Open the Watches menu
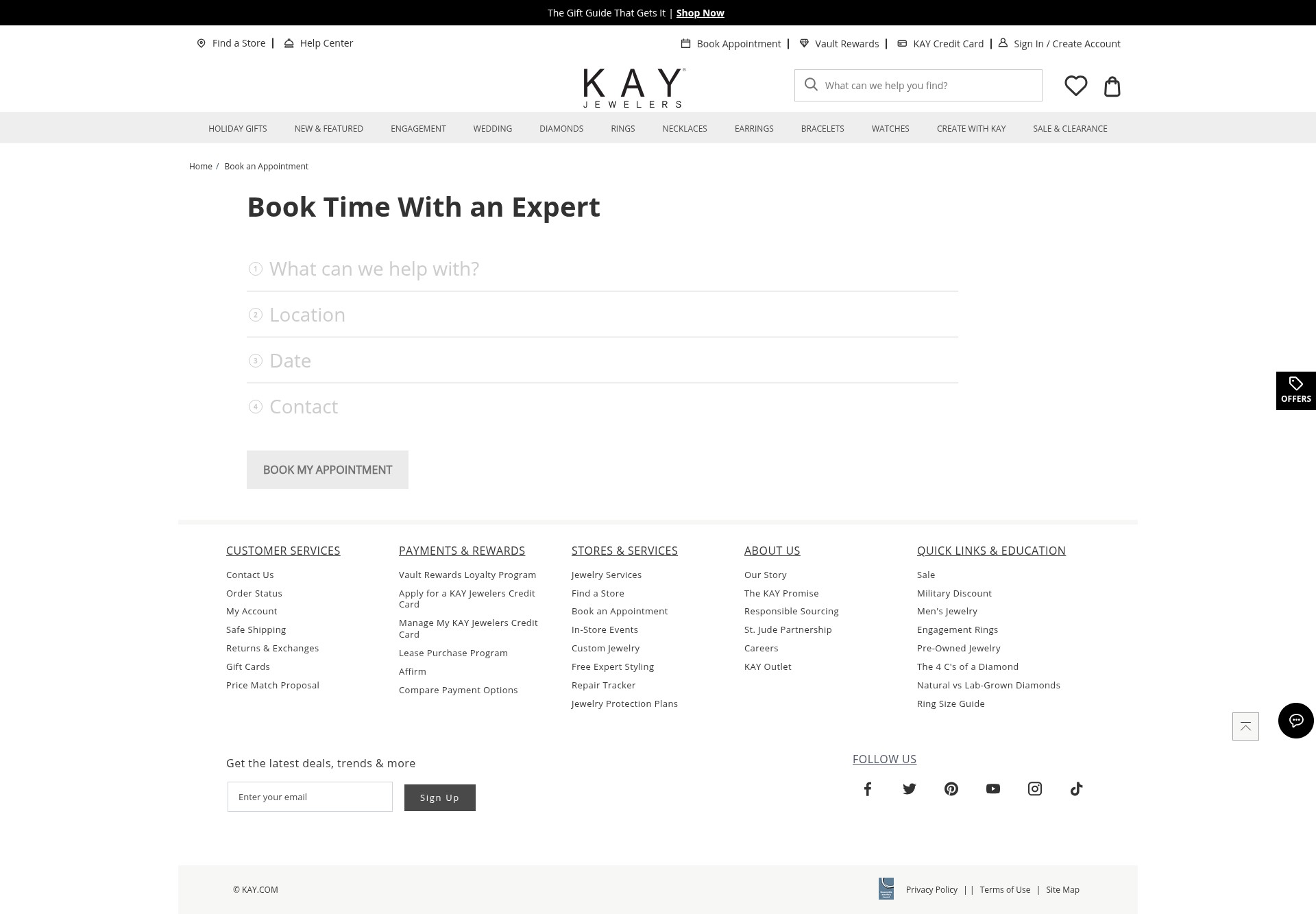 coord(890,128)
